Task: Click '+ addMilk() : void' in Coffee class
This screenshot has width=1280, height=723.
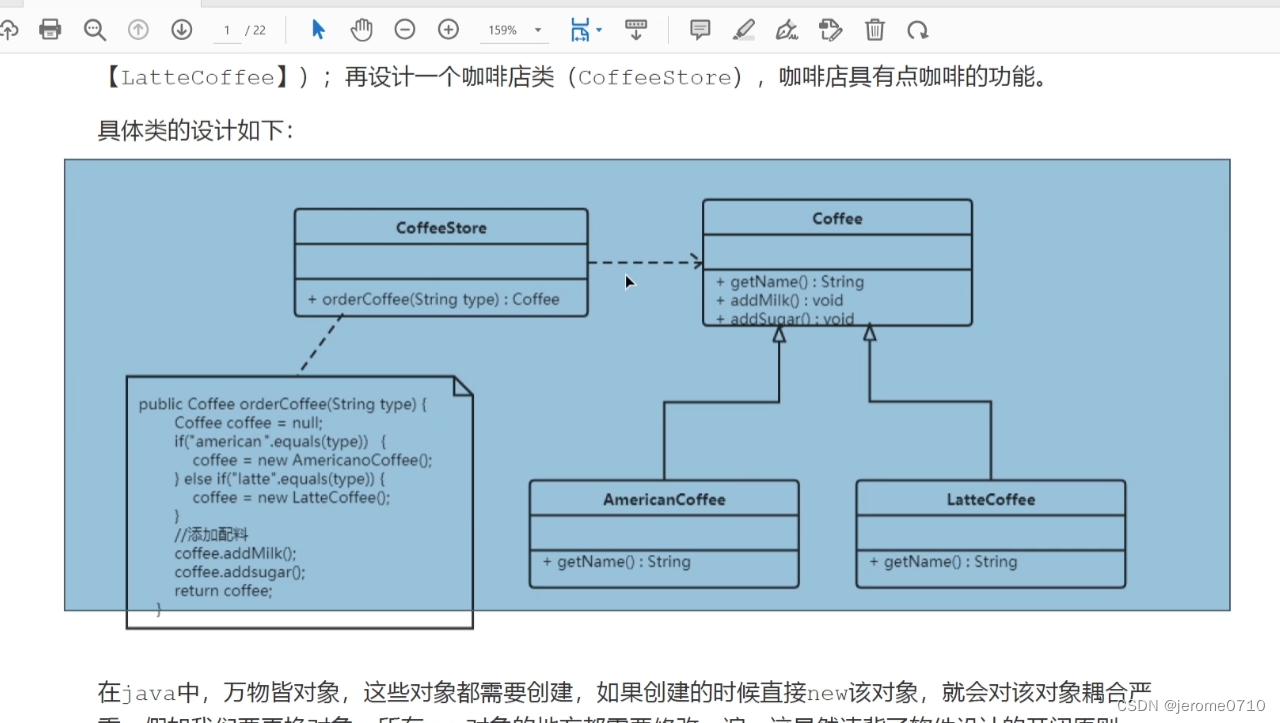Action: click(x=780, y=300)
